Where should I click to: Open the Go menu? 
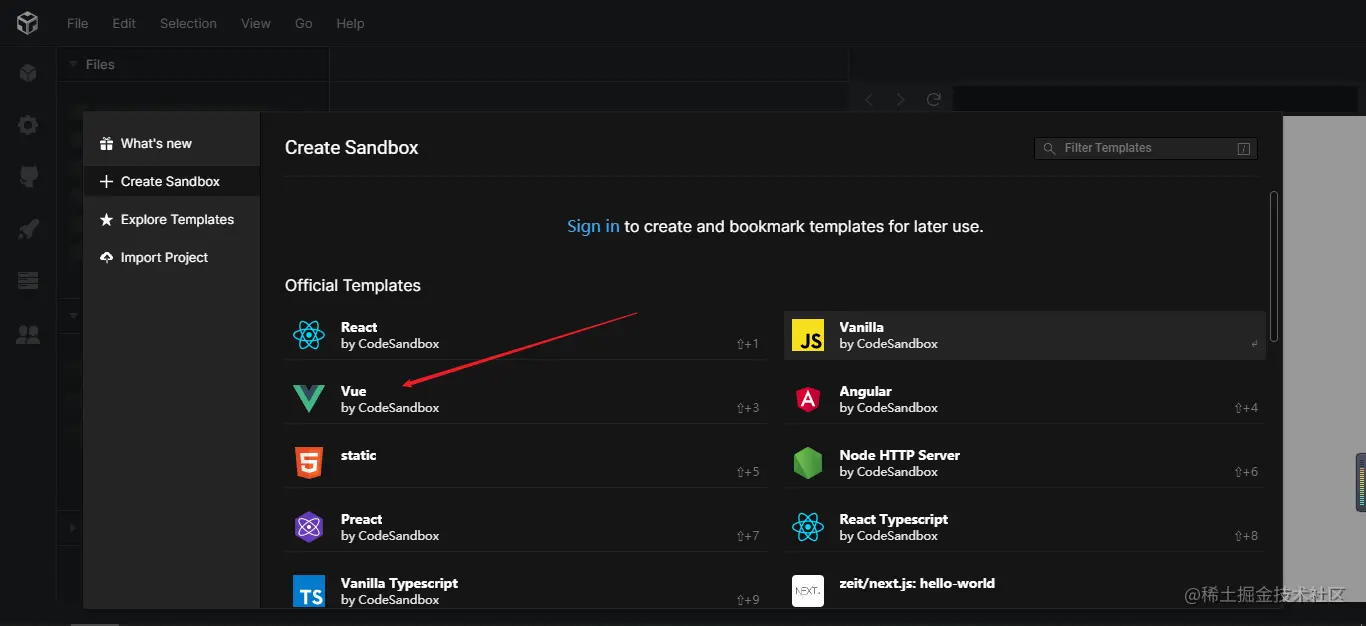pyautogui.click(x=304, y=23)
